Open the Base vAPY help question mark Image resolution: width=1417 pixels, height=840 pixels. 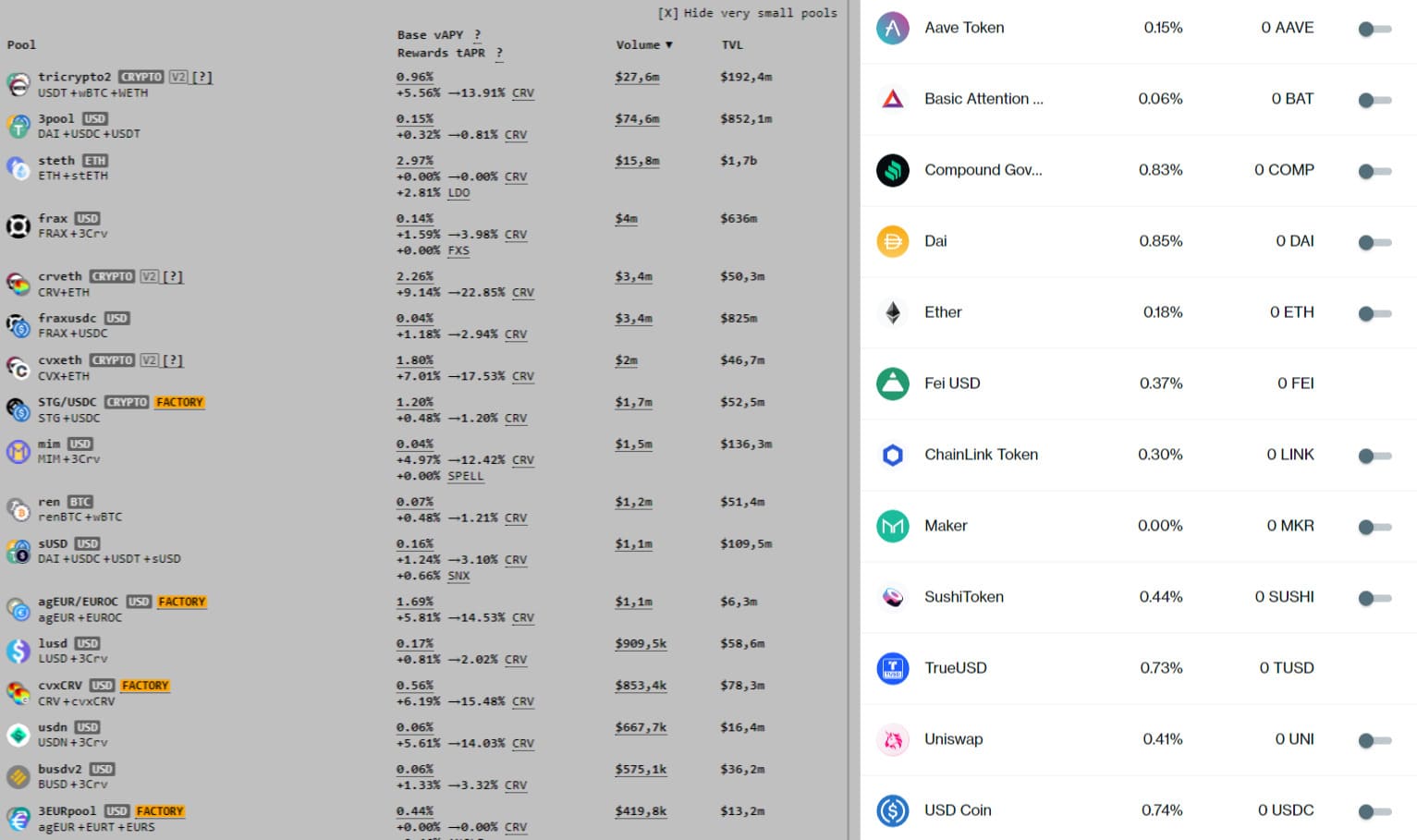(477, 35)
